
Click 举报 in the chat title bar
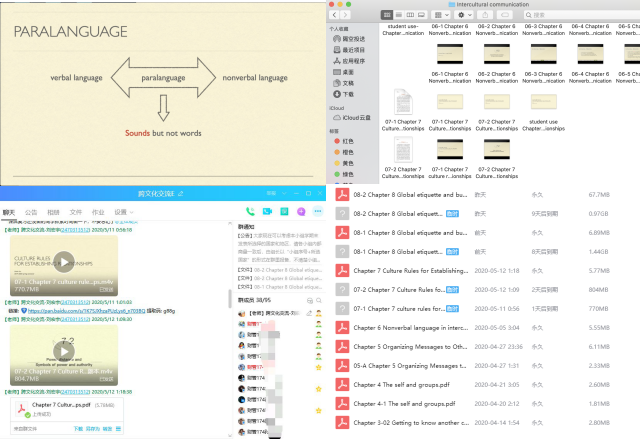pyautogui.click(x=271, y=193)
